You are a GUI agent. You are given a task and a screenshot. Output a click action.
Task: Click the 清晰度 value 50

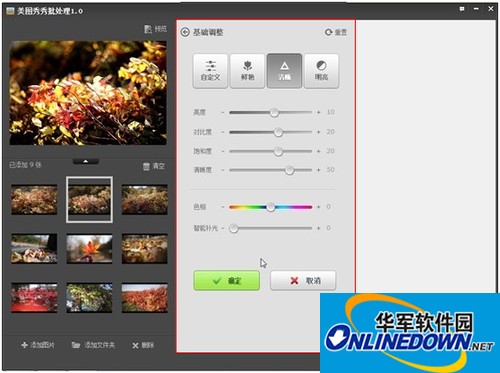pyautogui.click(x=330, y=170)
